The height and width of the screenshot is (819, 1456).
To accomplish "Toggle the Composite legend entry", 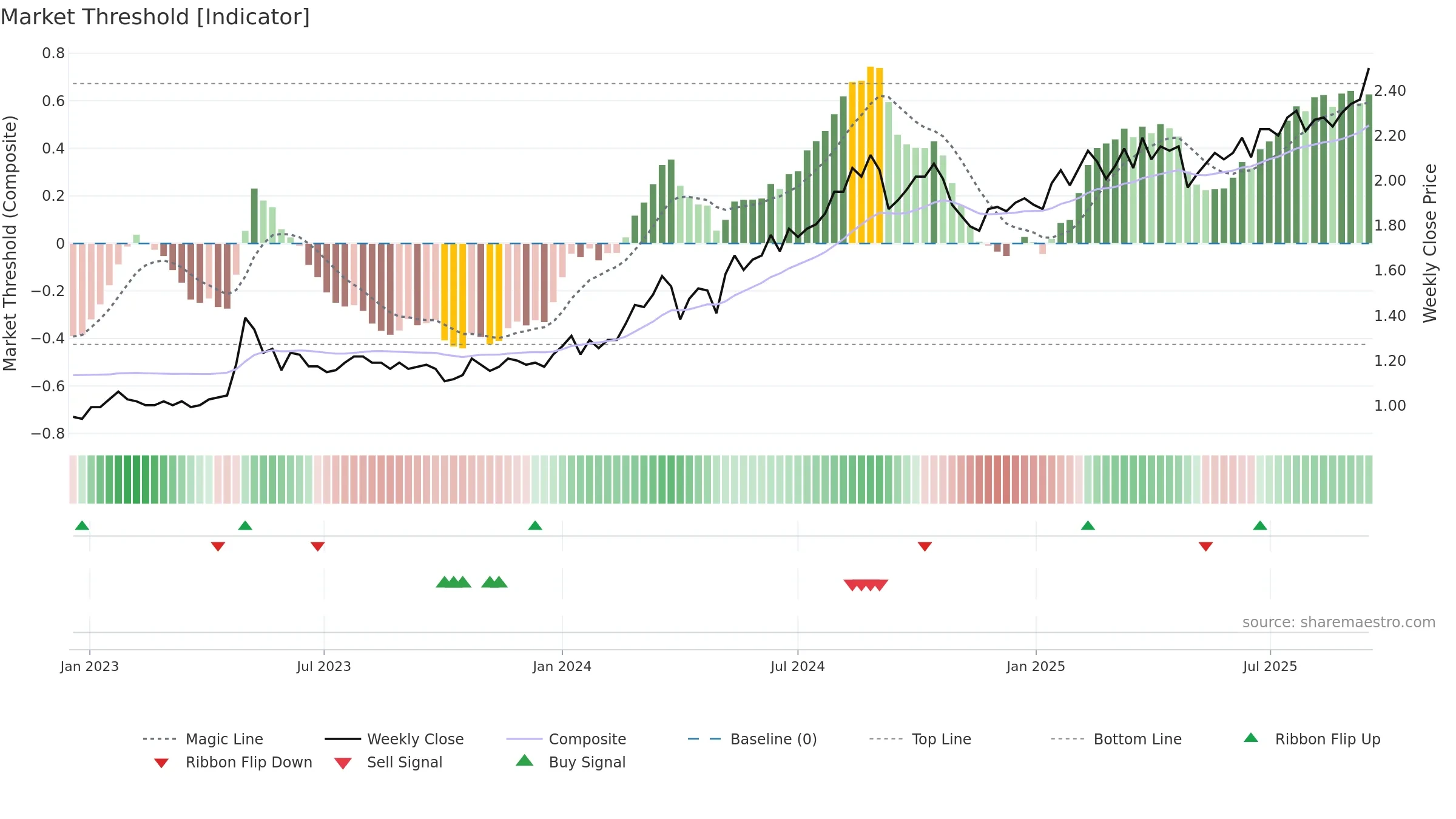I will (566, 739).
